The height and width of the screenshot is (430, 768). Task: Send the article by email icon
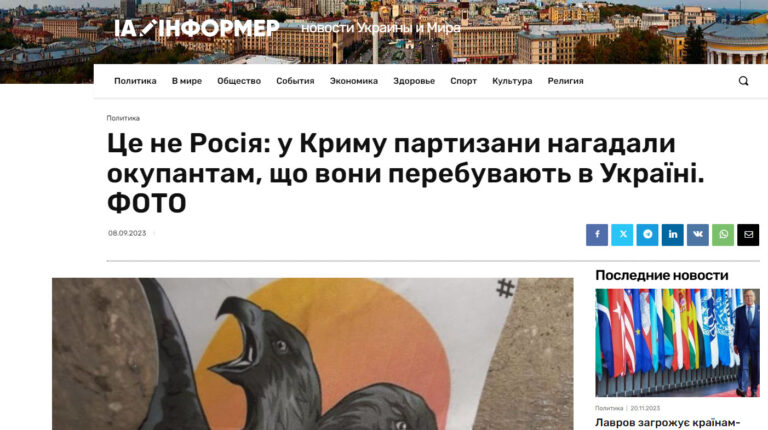(x=748, y=235)
